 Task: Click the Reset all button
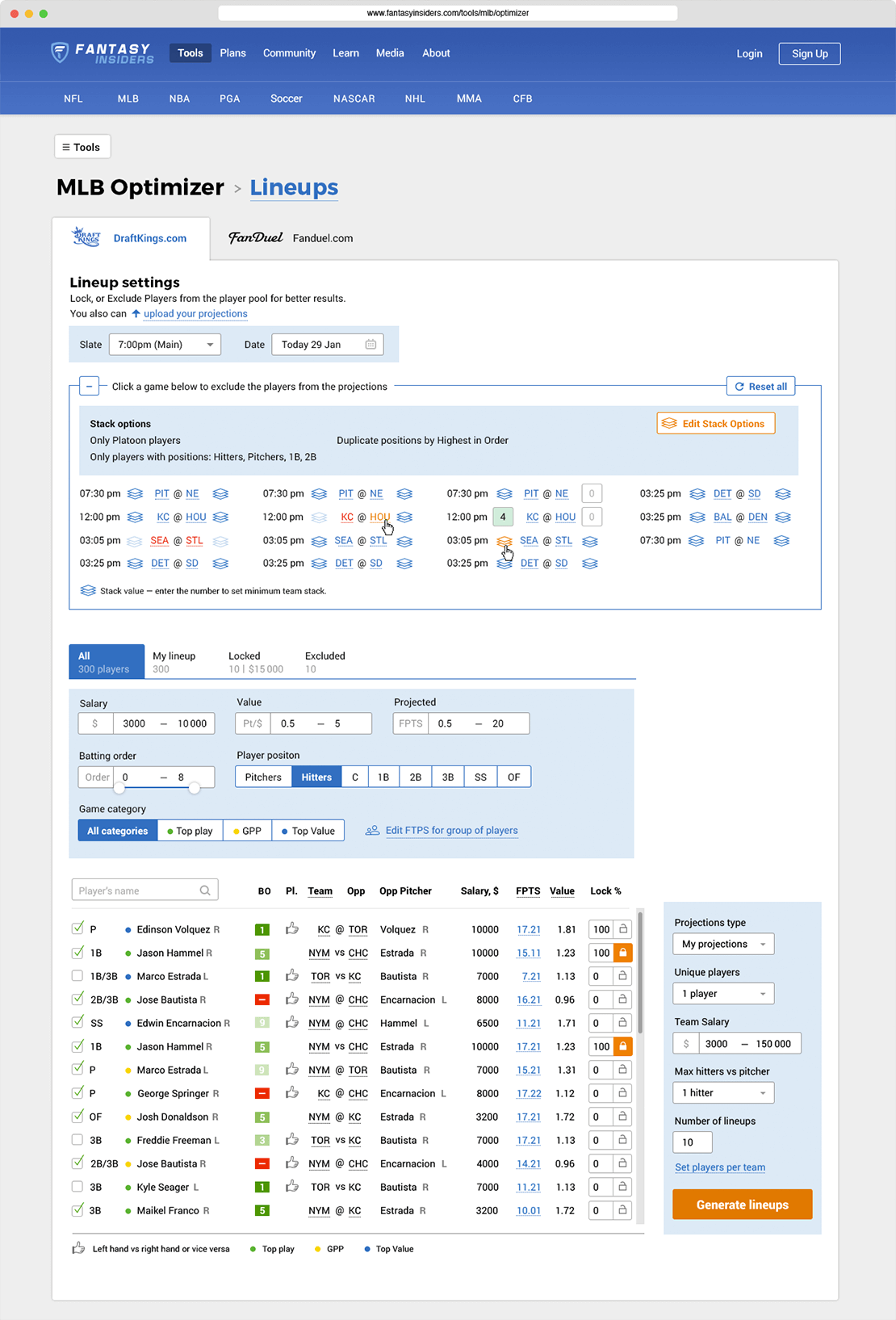(760, 387)
